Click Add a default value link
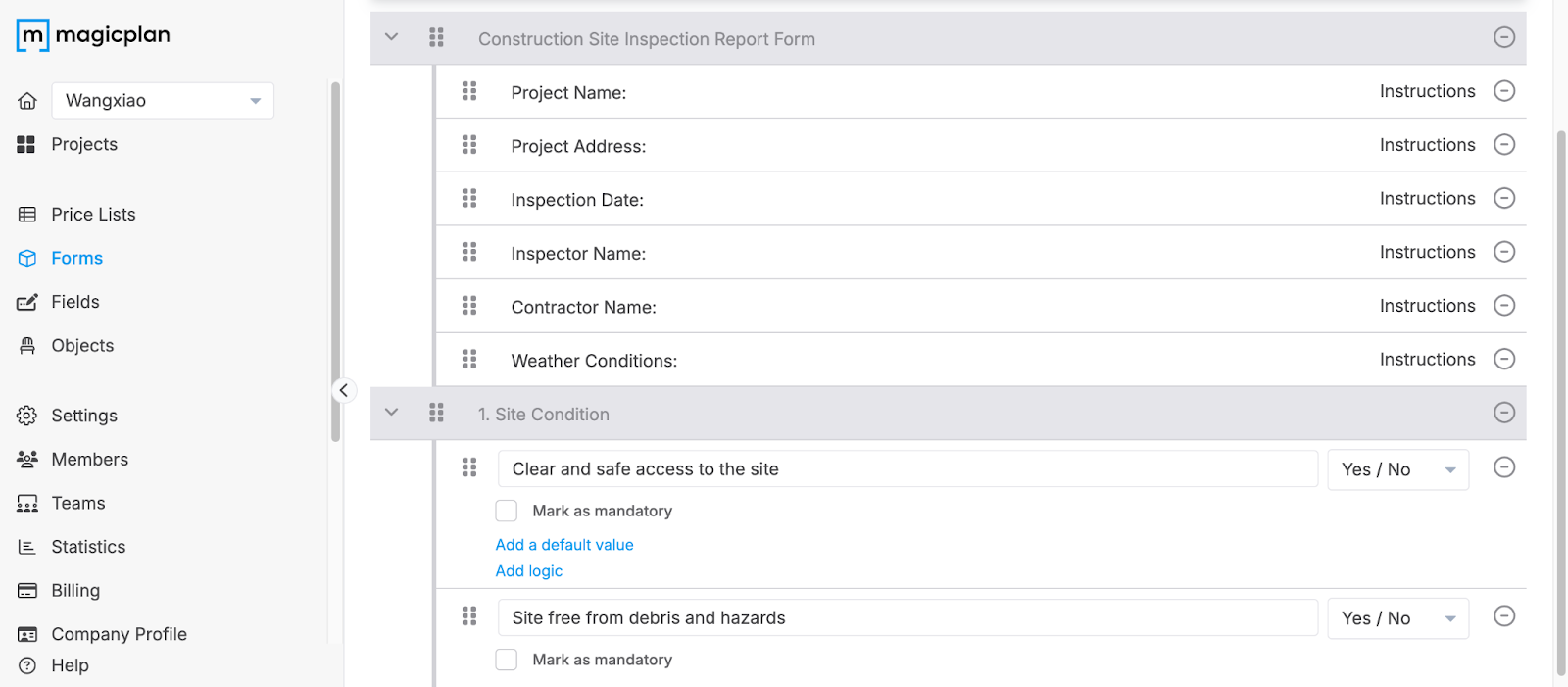The width and height of the screenshot is (1568, 687). point(564,545)
